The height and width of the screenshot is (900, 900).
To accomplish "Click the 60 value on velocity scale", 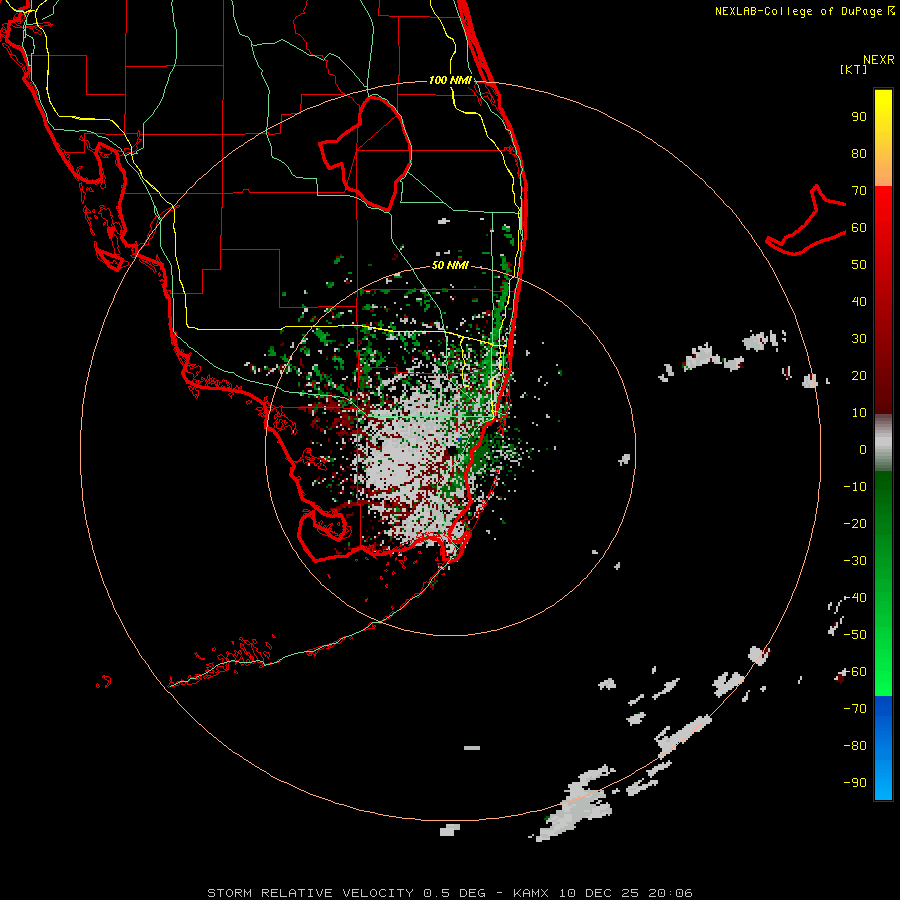I will [x=859, y=228].
